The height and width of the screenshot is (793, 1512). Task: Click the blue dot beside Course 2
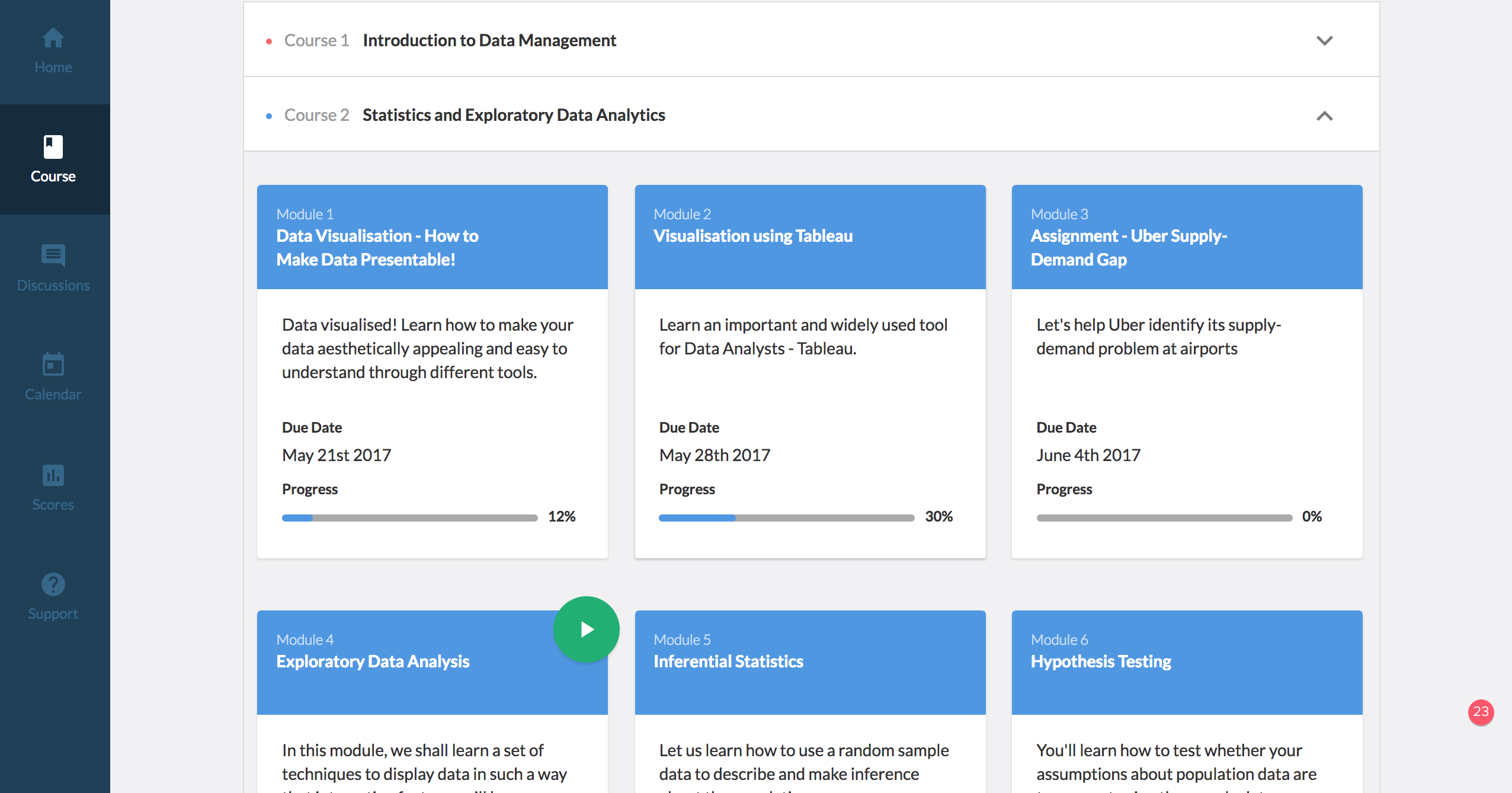(x=269, y=116)
